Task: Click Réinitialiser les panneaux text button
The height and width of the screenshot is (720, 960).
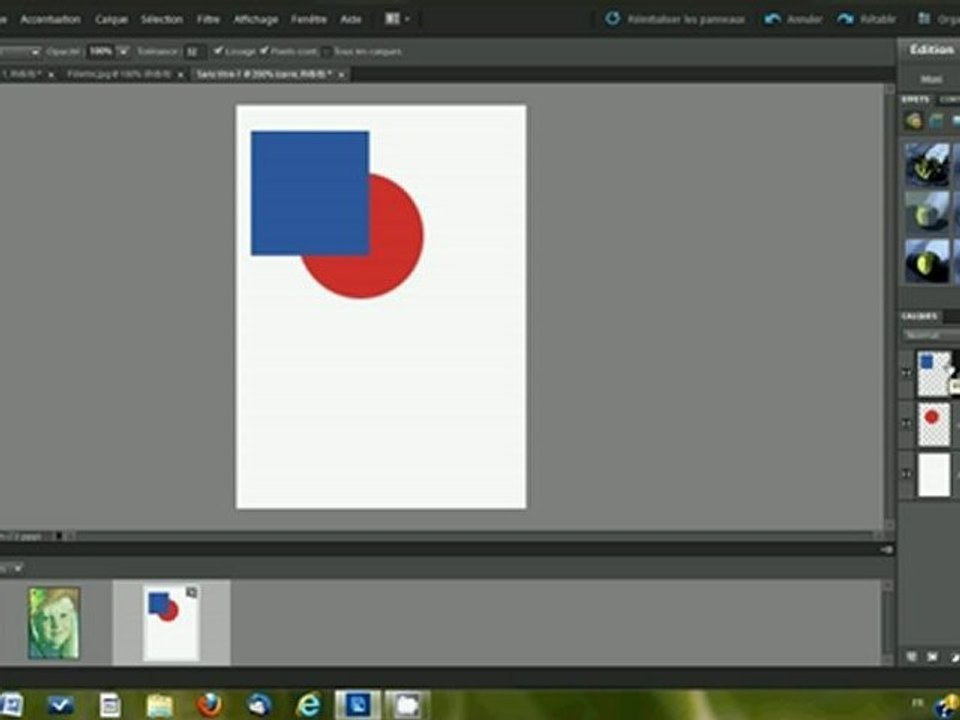Action: (686, 20)
